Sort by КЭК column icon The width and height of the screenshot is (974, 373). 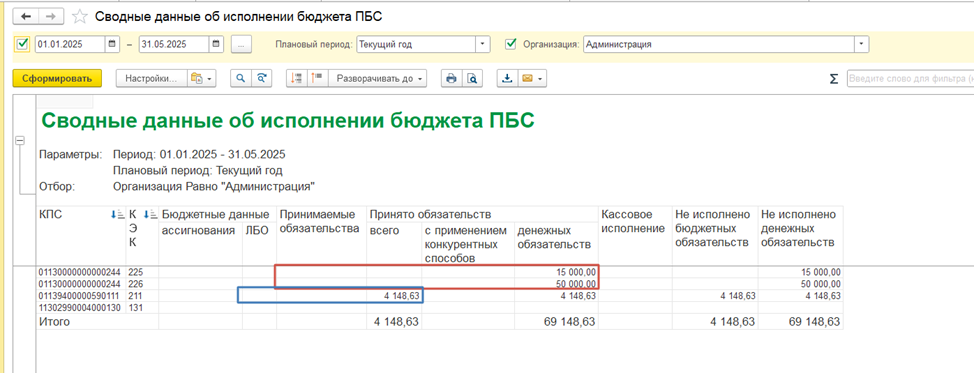pyautogui.click(x=150, y=214)
